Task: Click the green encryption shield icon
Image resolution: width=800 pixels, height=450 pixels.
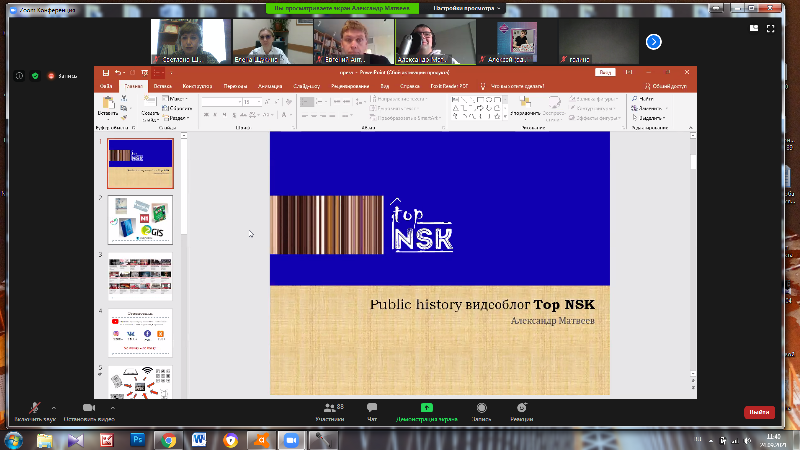Action: (35, 76)
